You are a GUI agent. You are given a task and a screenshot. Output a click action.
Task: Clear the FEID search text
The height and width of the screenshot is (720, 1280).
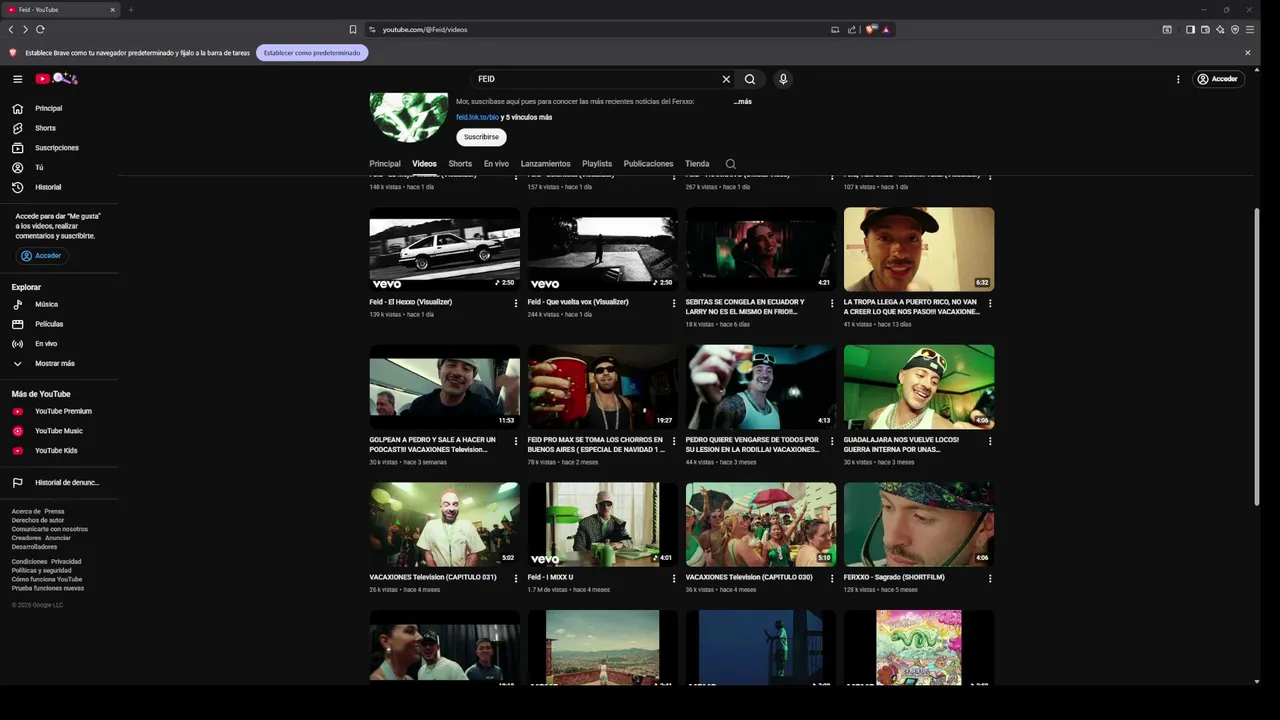point(726,79)
